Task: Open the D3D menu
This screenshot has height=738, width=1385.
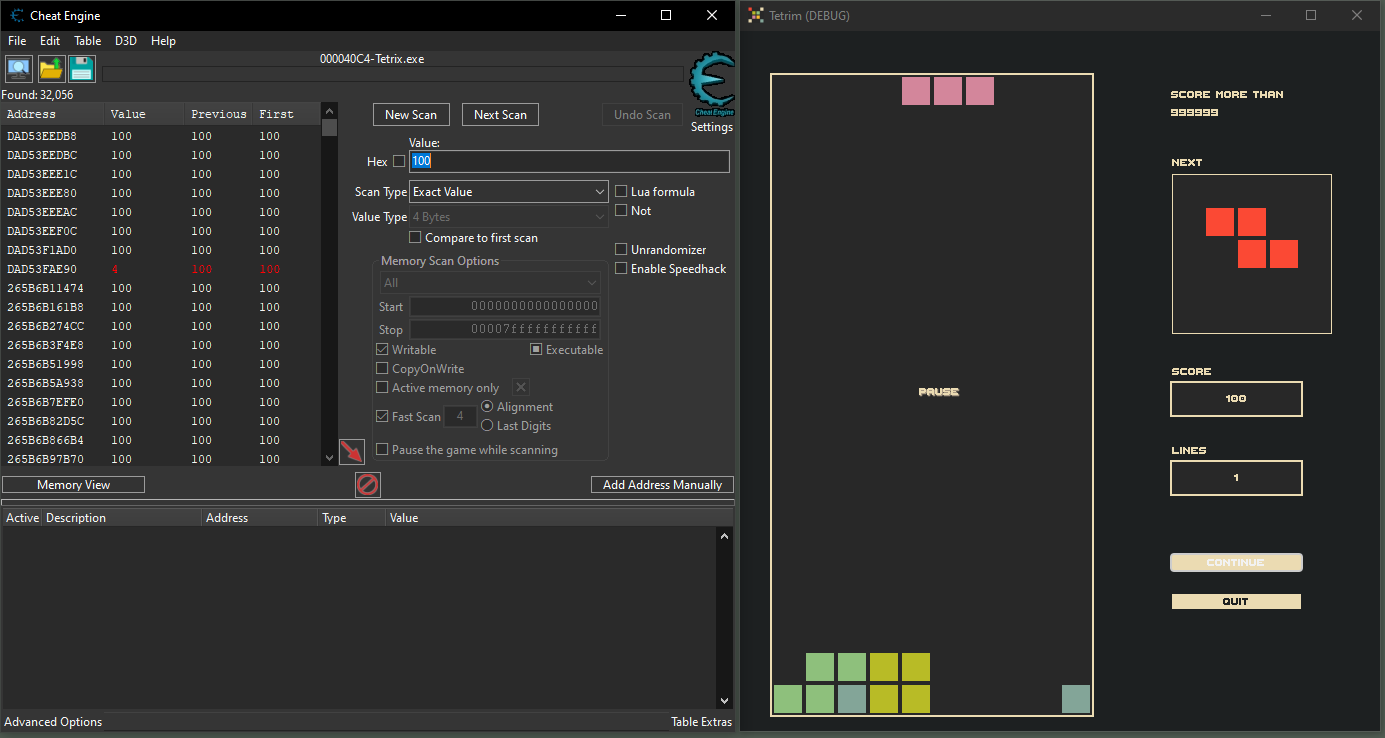Action: 126,41
